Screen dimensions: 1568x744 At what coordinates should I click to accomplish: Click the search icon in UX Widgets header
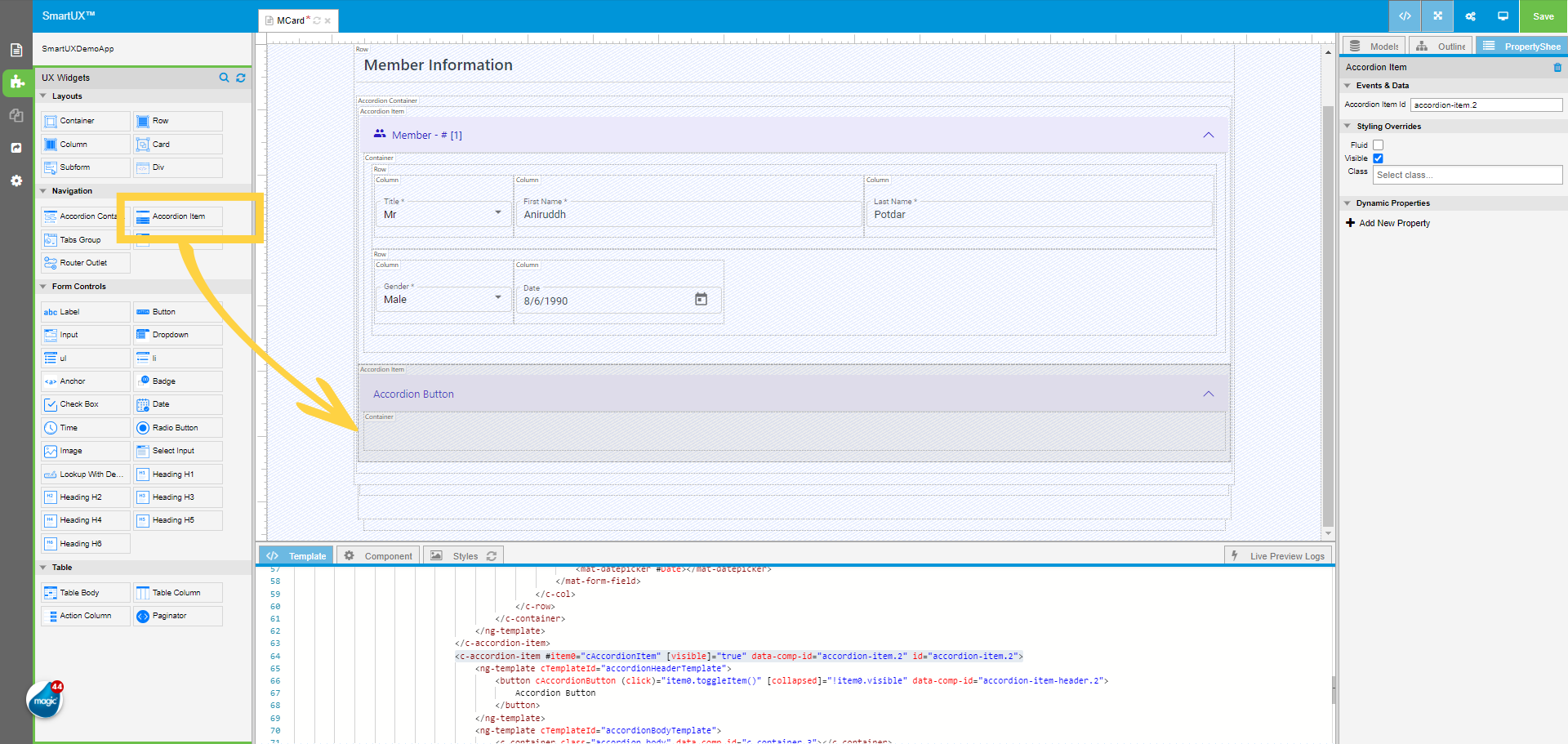click(x=224, y=78)
